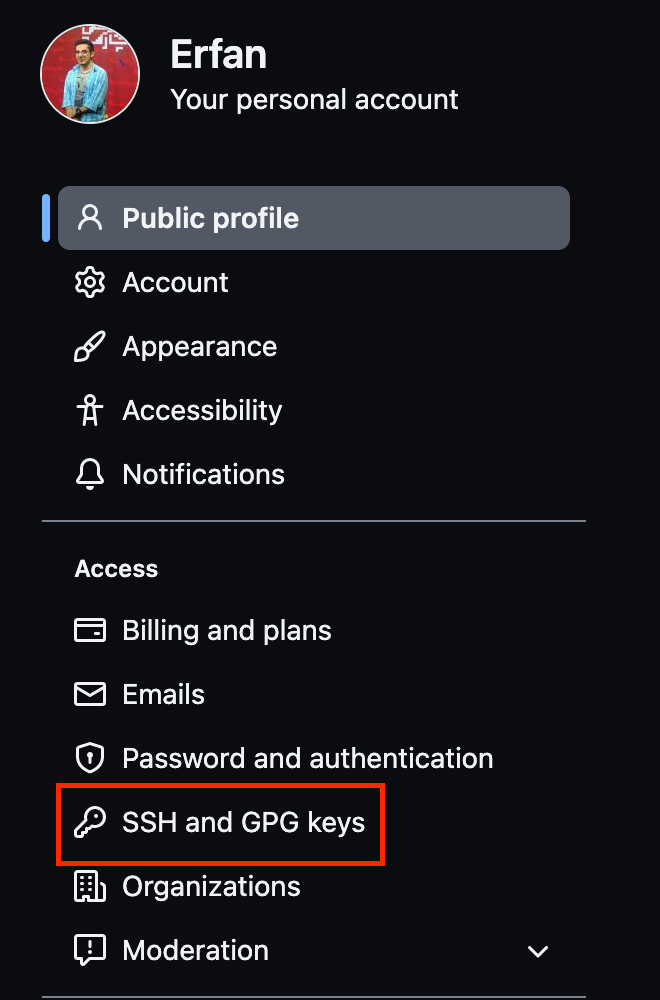This screenshot has width=660, height=1000.
Task: Click the person icon on Public profile
Action: [89, 217]
